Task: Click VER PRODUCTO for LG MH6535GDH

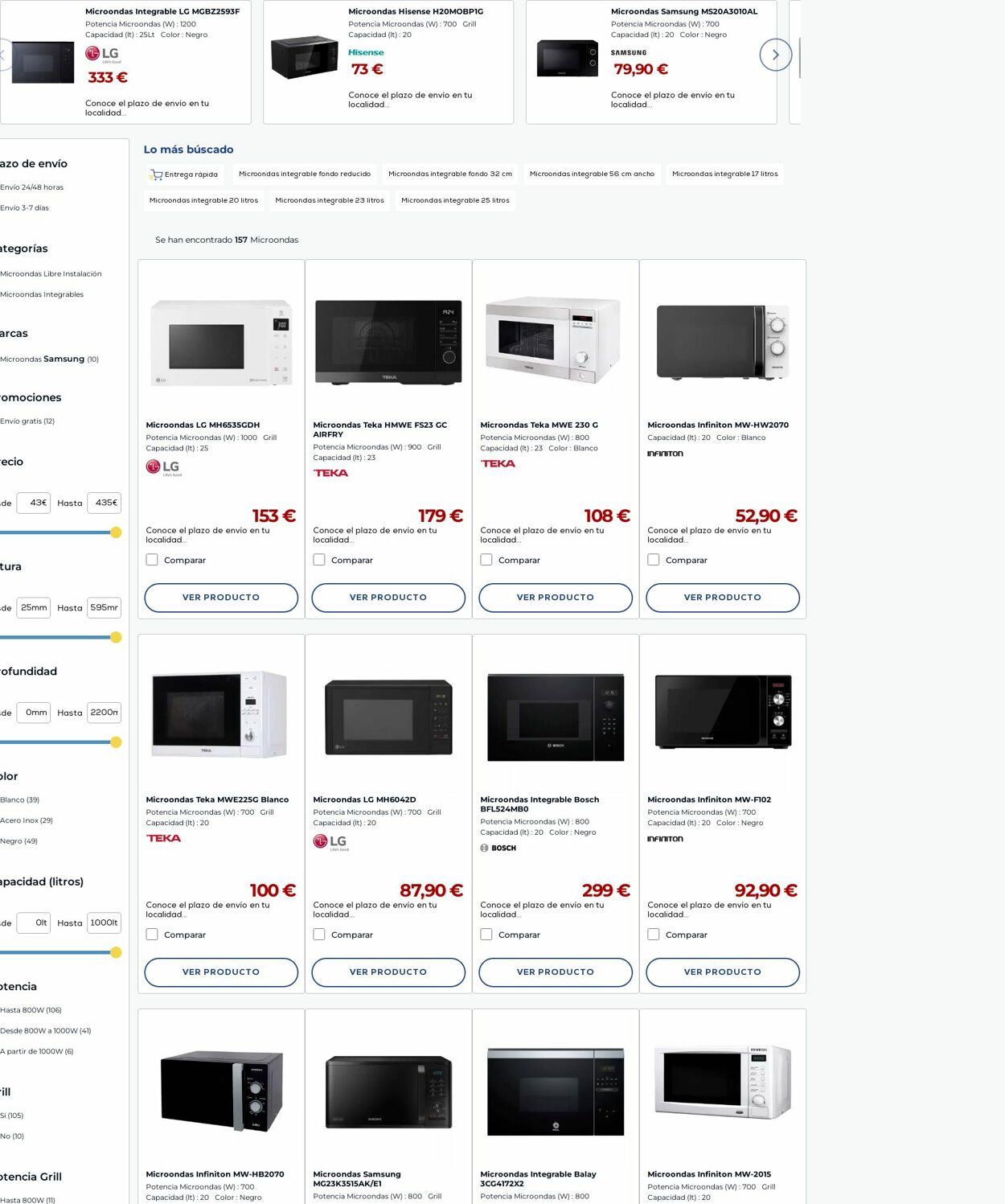Action: coord(221,598)
